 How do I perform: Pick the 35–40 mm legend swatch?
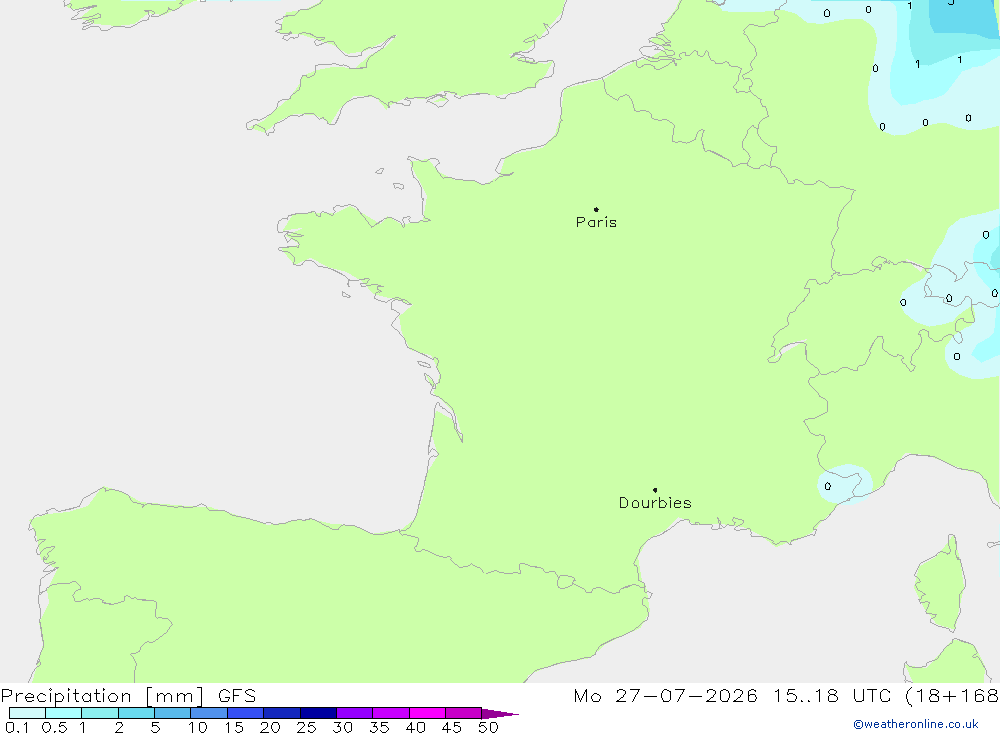(390, 713)
